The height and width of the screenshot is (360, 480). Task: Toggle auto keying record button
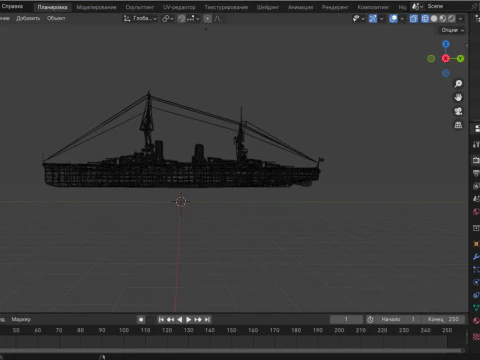(x=141, y=320)
